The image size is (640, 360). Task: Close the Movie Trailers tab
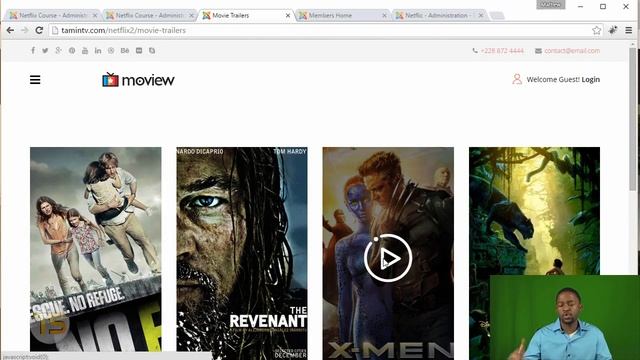pyautogui.click(x=288, y=16)
